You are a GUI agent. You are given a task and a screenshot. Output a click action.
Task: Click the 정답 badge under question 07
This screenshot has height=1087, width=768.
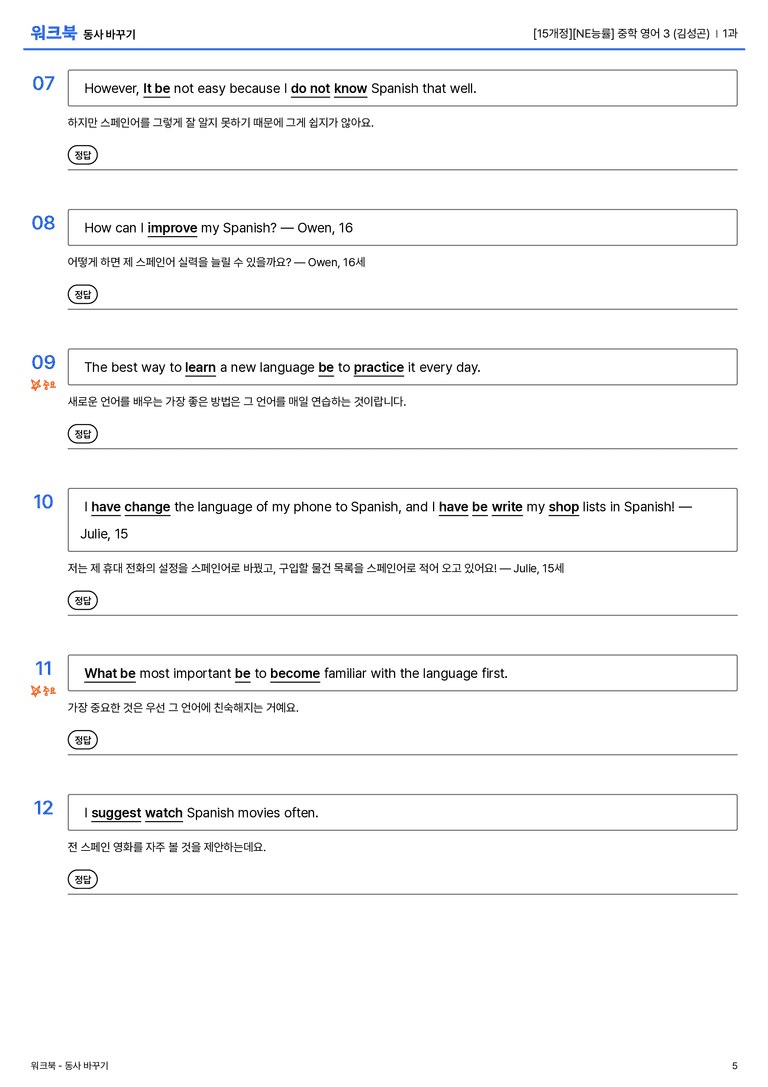click(x=82, y=155)
